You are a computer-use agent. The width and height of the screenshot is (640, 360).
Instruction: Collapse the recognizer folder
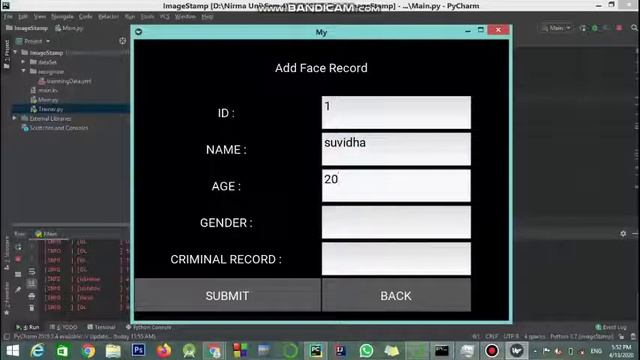click(23, 71)
